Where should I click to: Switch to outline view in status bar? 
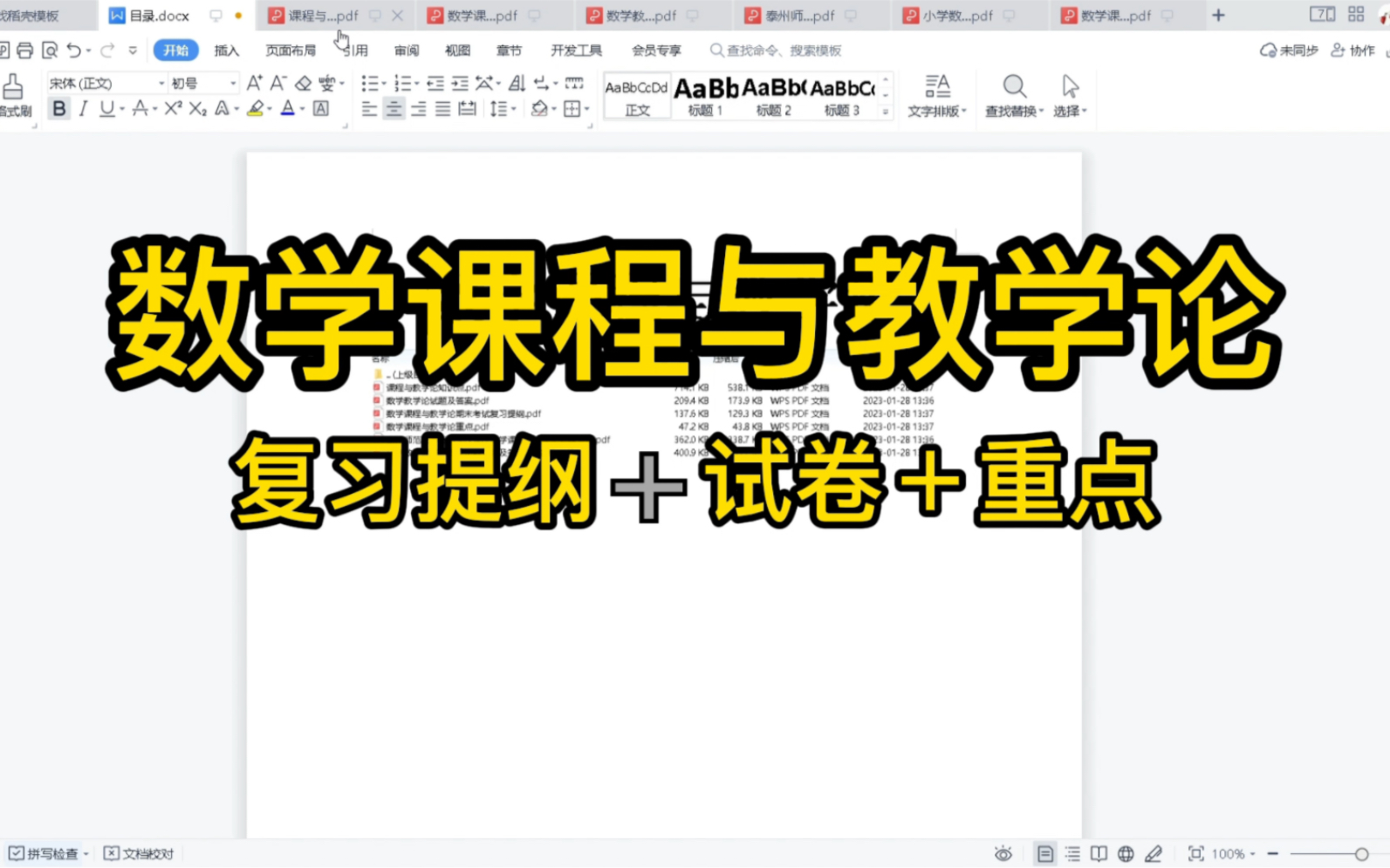1072,854
